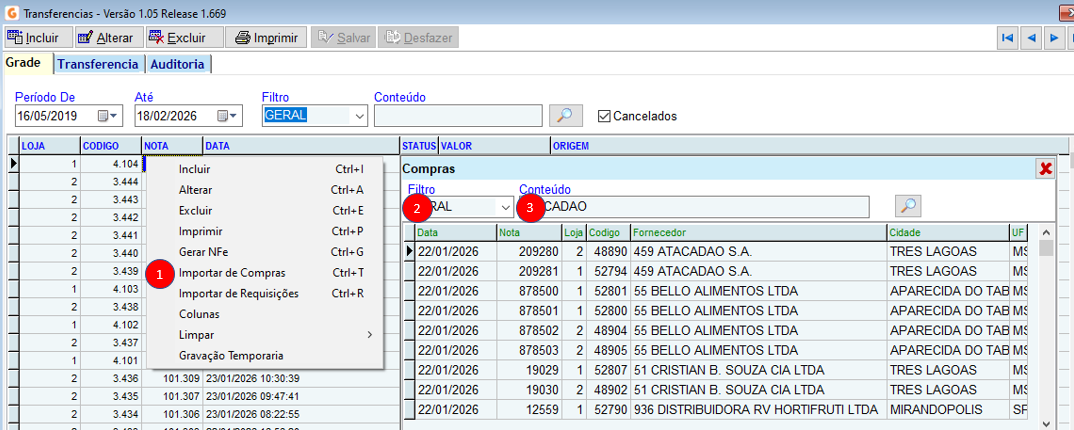Click the main Conteúdo text field
This screenshot has width=1074, height=430.
(x=458, y=116)
